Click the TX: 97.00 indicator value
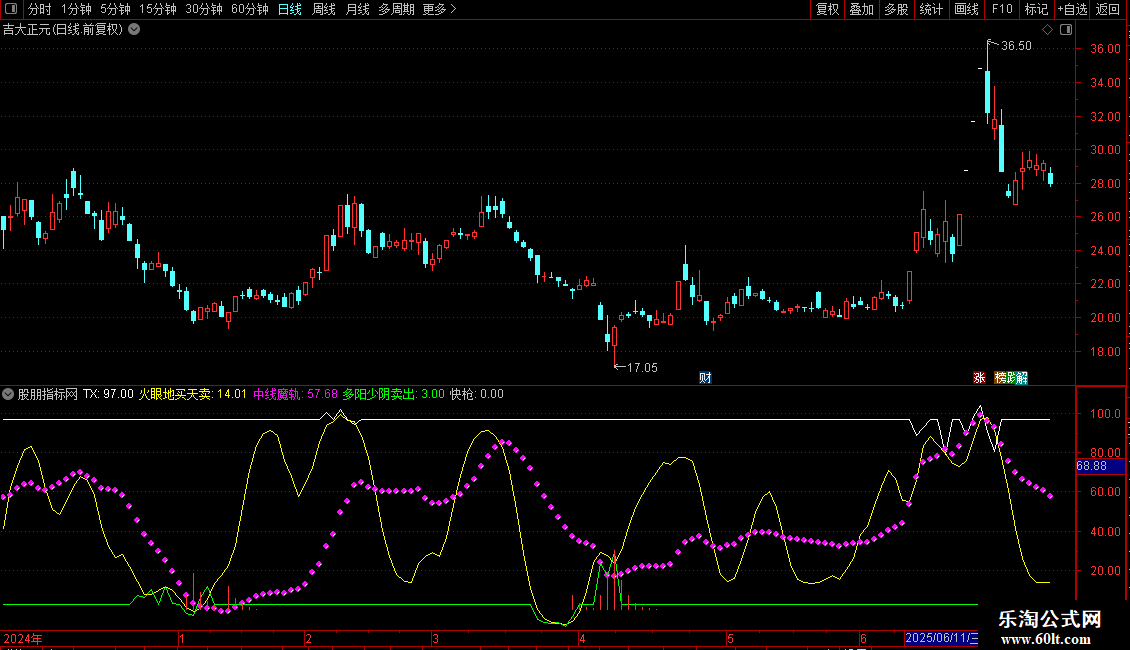The width and height of the screenshot is (1130, 650). (108, 394)
